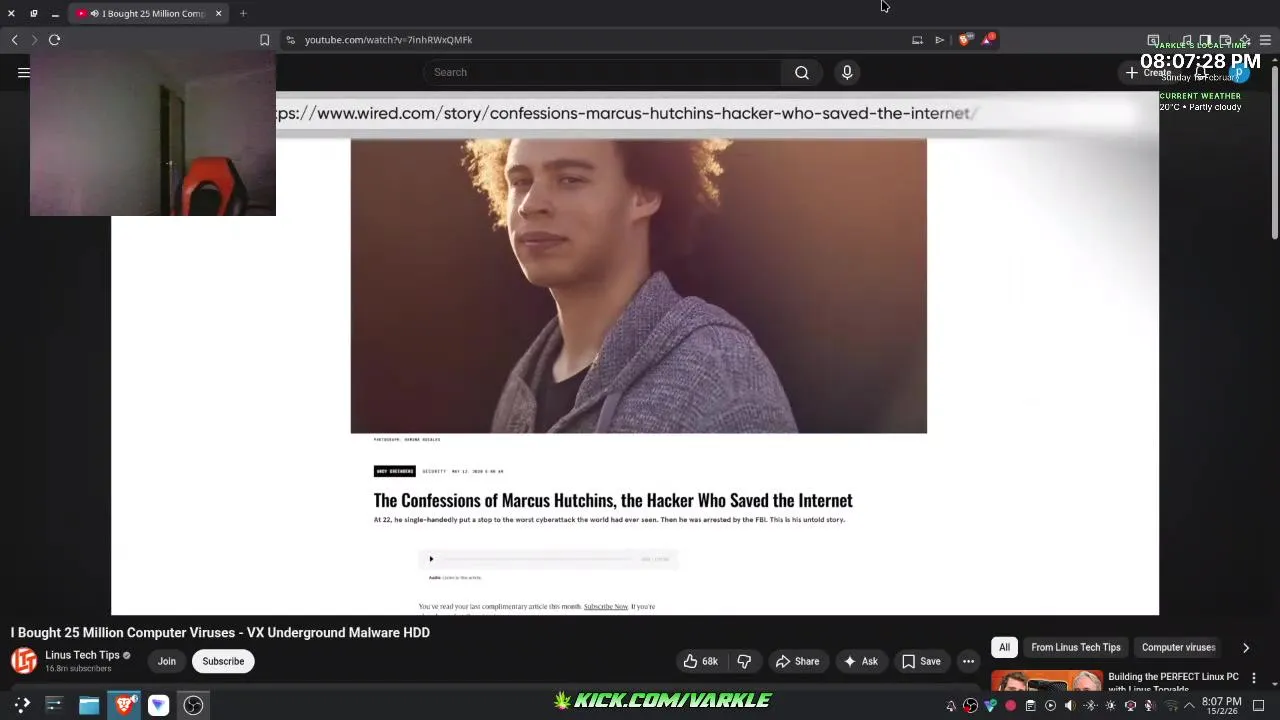The width and height of the screenshot is (1280, 720).
Task: Select the From Linus Tech Tips chip
Action: pyautogui.click(x=1076, y=647)
